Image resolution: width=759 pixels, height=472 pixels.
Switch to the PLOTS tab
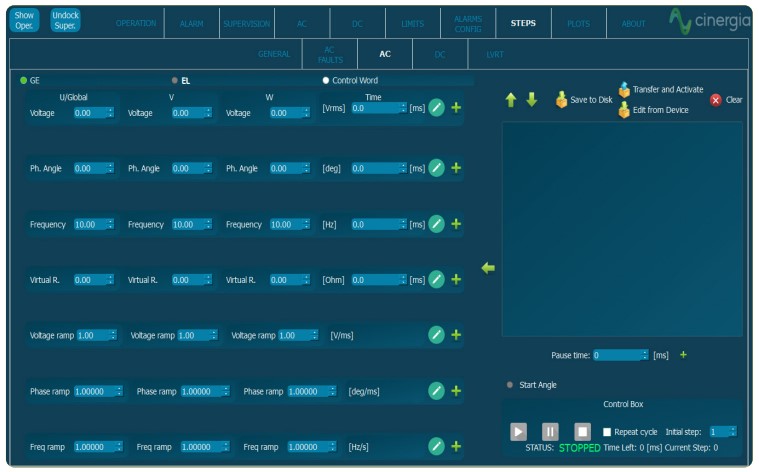578,24
